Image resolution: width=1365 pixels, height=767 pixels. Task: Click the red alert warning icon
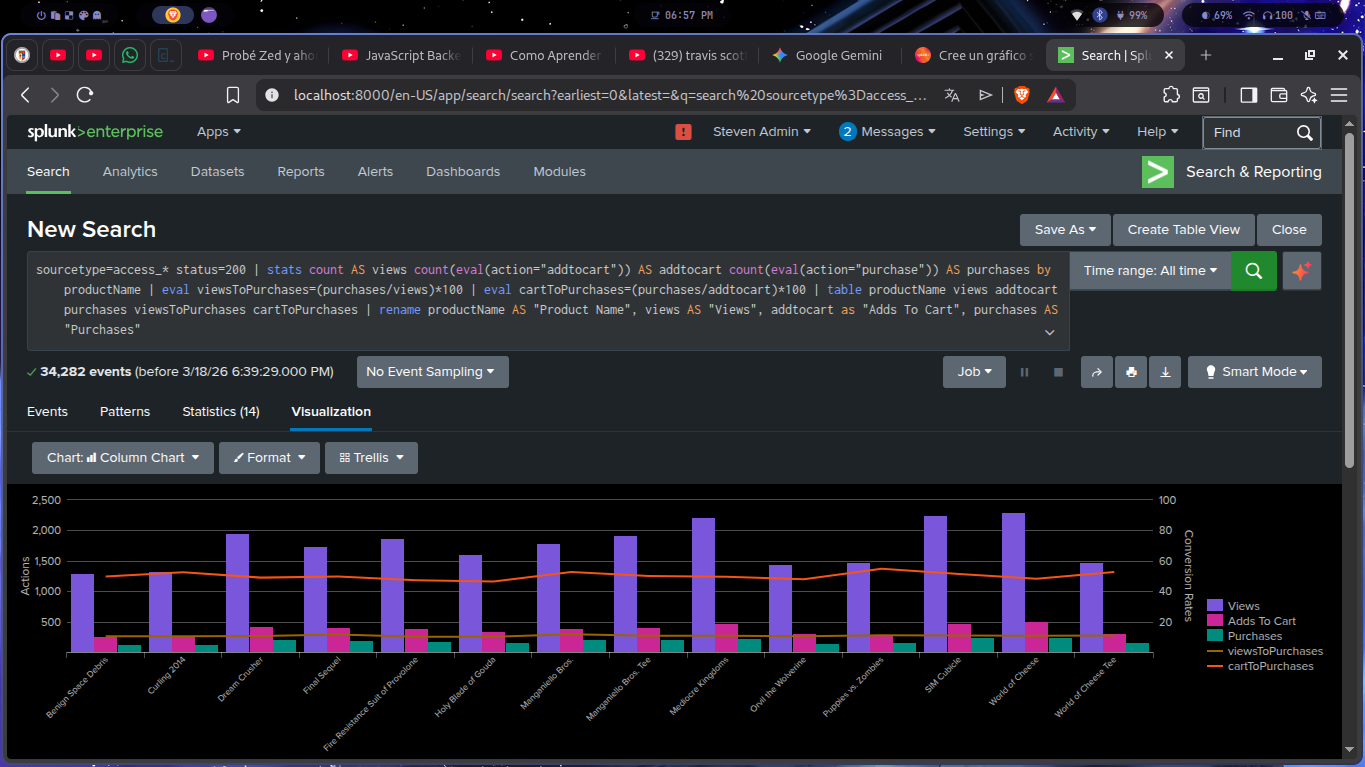pyautogui.click(x=684, y=132)
